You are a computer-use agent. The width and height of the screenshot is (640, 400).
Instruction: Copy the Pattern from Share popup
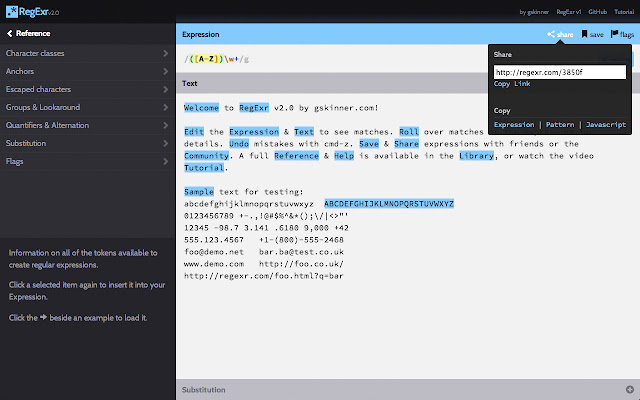560,125
